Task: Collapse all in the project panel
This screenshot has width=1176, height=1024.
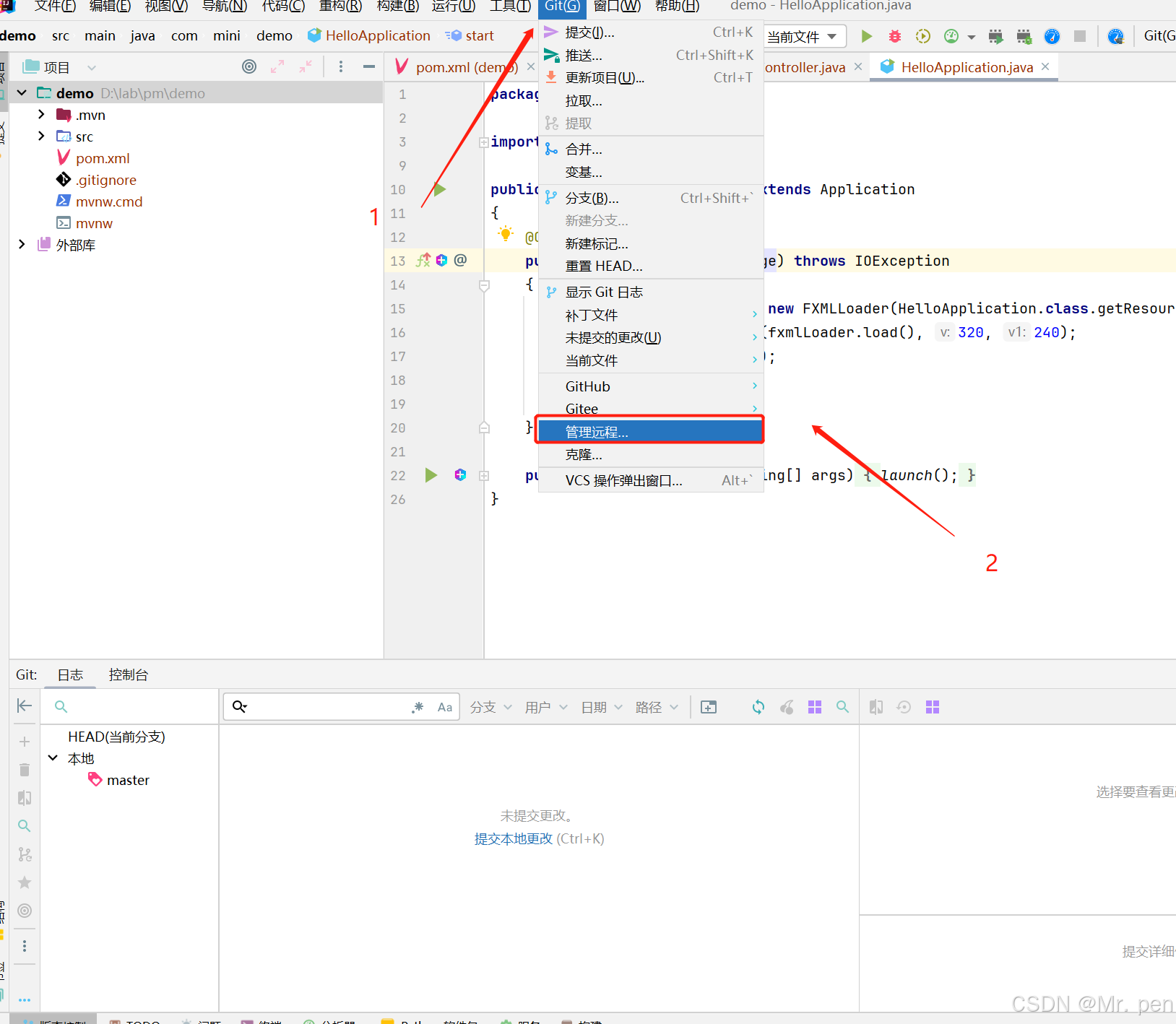Action: point(306,66)
